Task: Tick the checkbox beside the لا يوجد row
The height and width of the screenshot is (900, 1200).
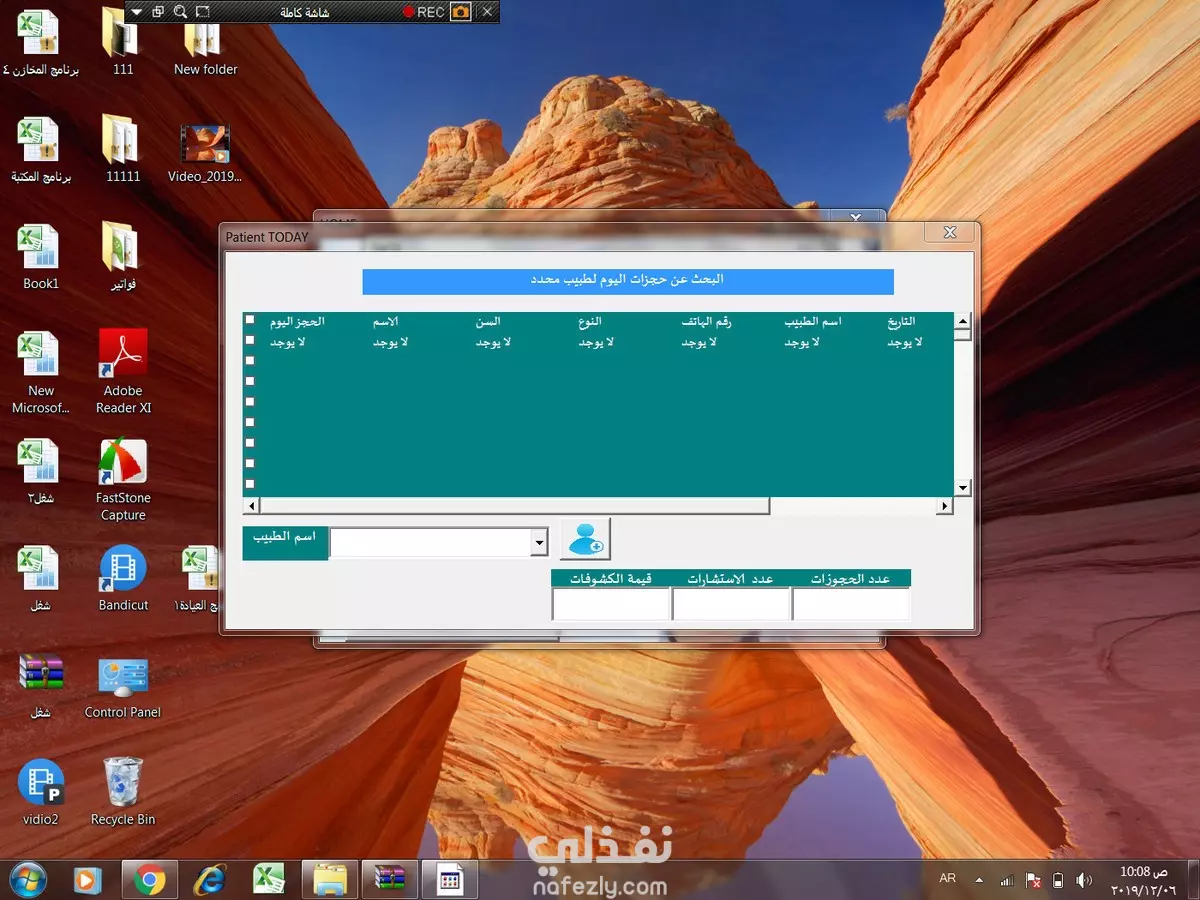Action: 250,340
